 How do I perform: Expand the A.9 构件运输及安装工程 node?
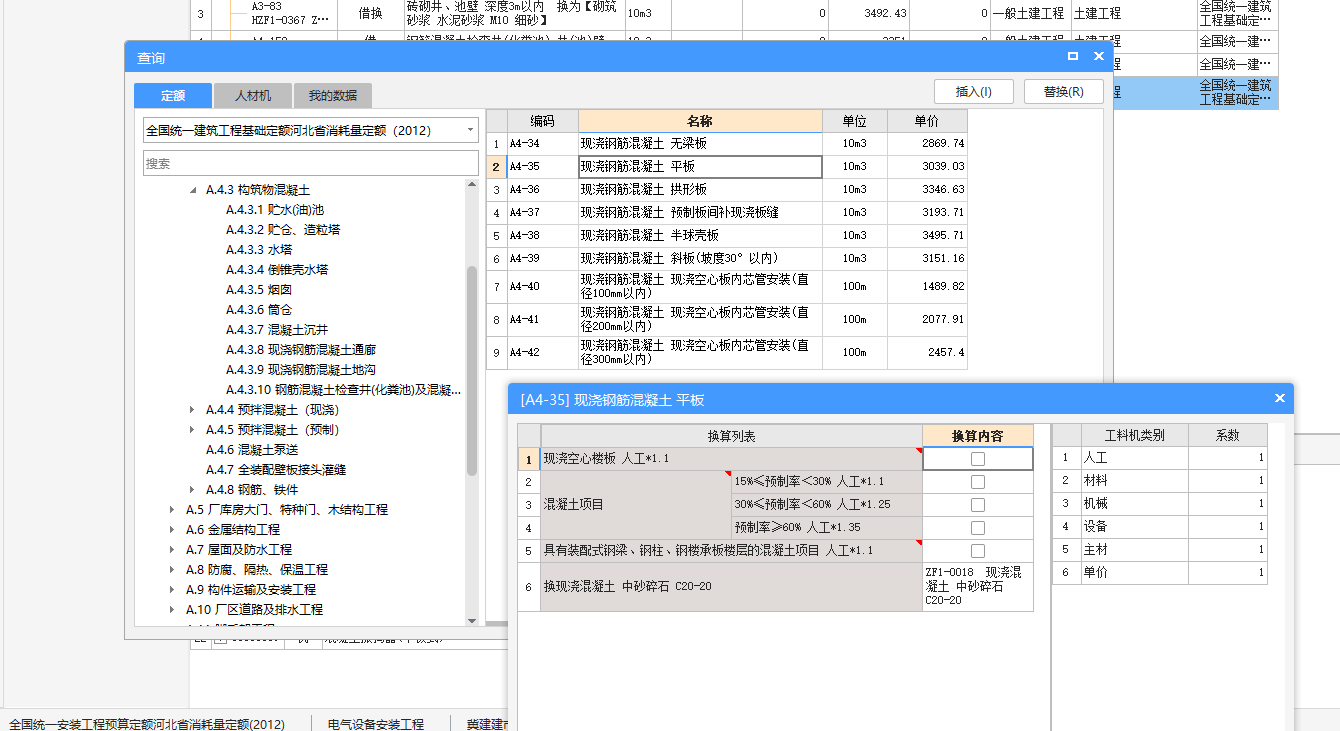(x=173, y=590)
